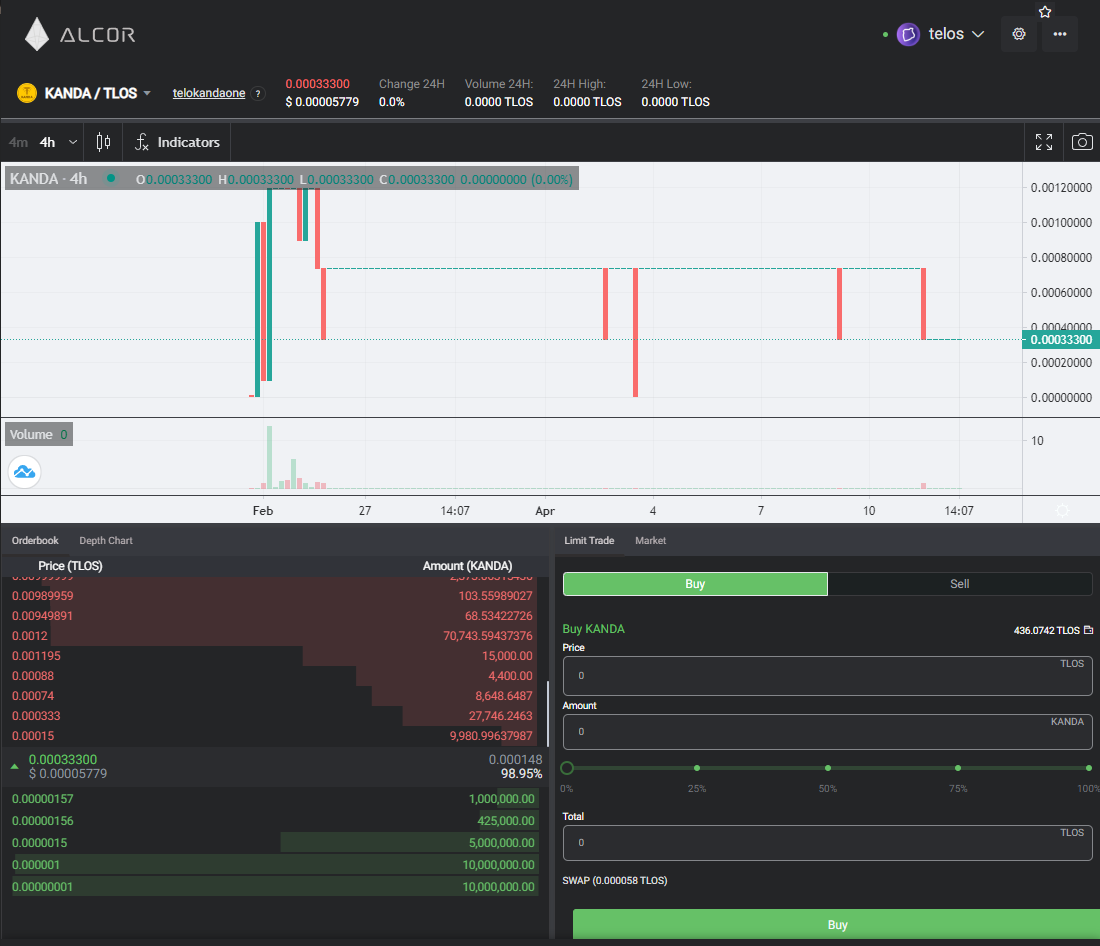Set amount slider to 25%
The width and height of the screenshot is (1100, 946).
(697, 768)
